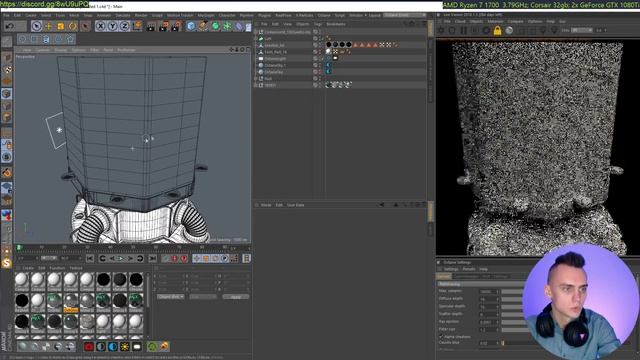640x360 pixels.
Task: Select the Move tool
Action: pyautogui.click(x=49, y=26)
